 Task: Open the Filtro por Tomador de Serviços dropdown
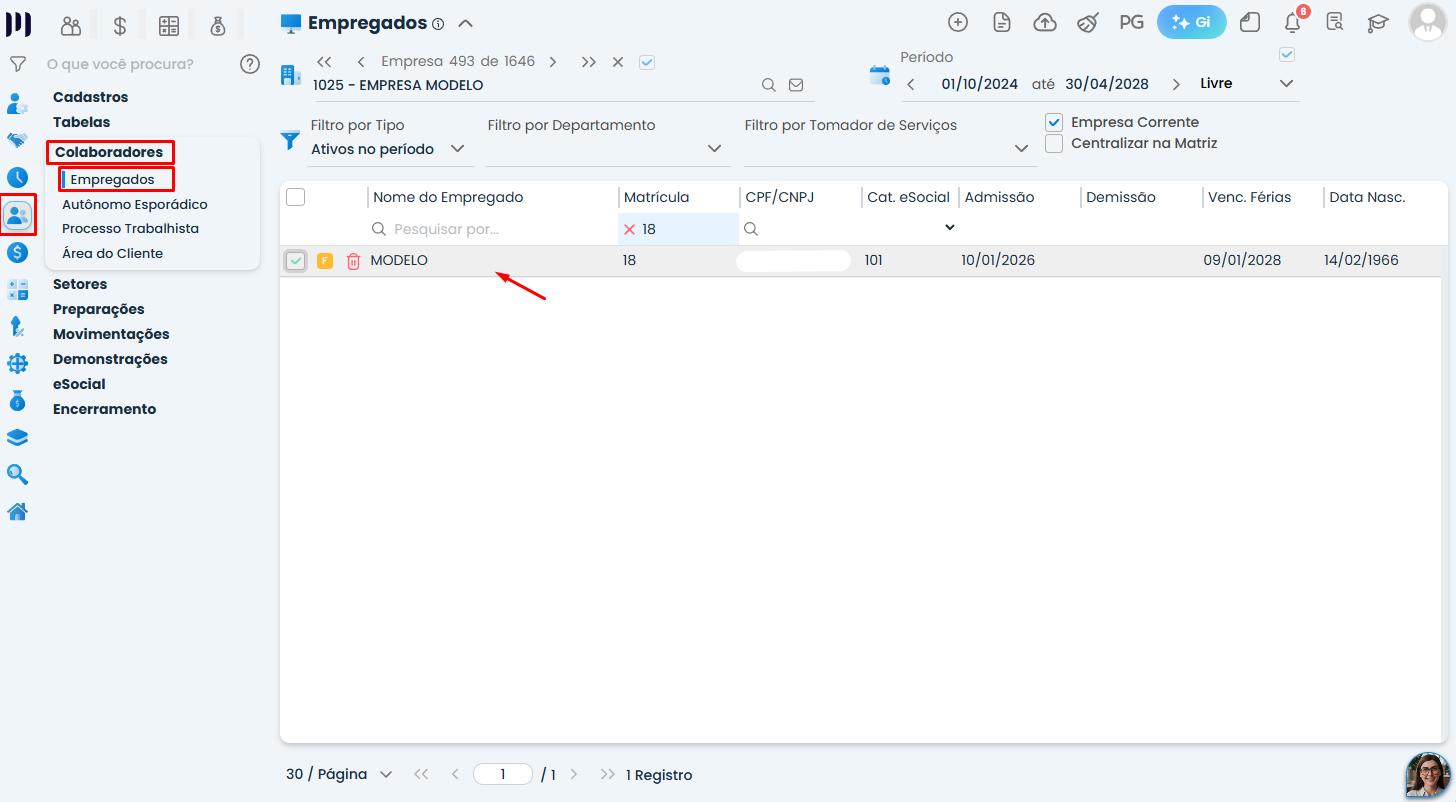pos(888,149)
